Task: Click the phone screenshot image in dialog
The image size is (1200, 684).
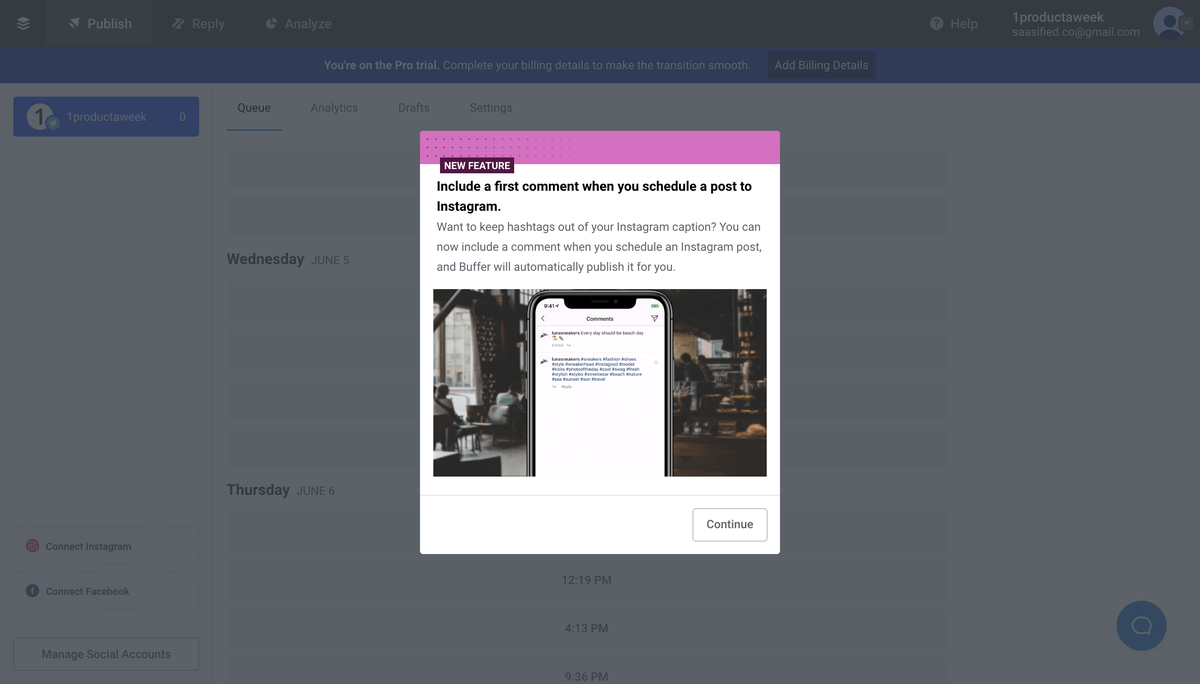Action: (x=600, y=383)
